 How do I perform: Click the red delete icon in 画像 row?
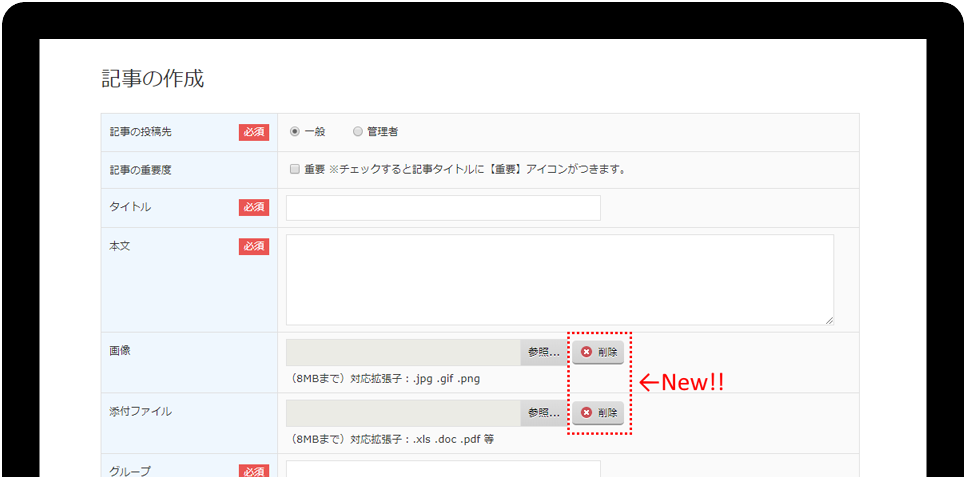point(587,352)
